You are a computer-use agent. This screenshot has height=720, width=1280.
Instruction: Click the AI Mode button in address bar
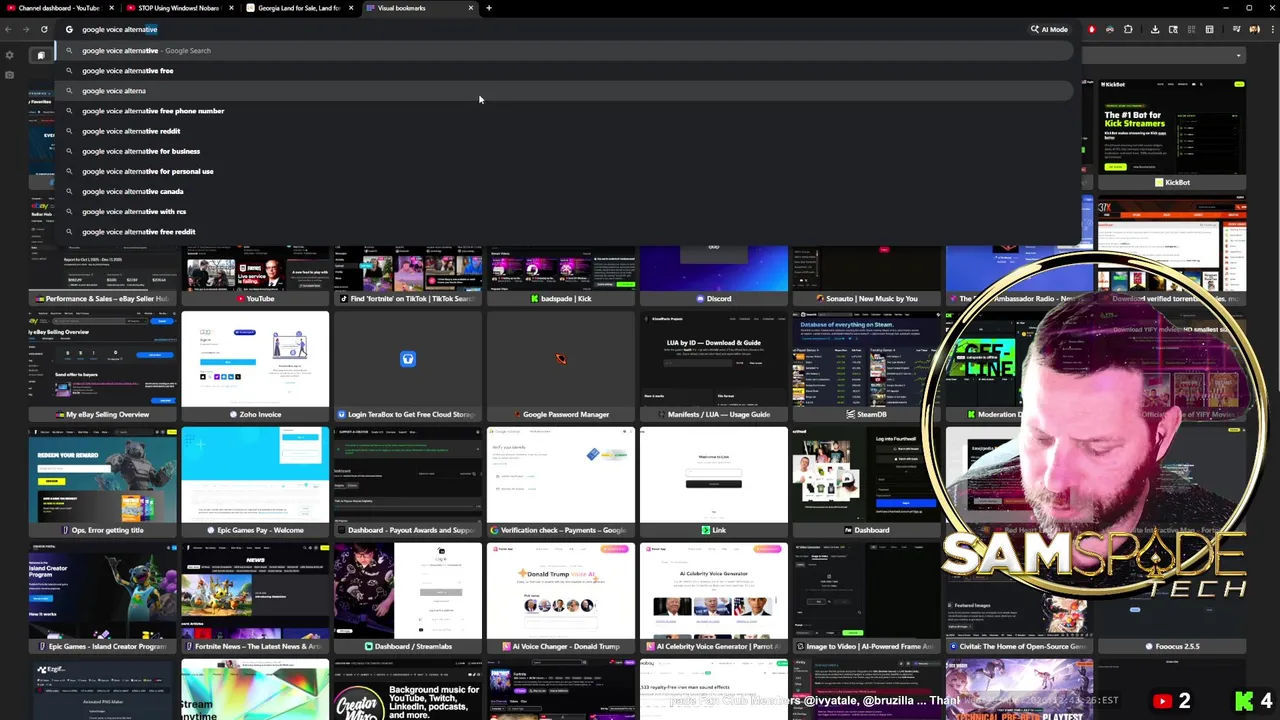(x=1049, y=29)
